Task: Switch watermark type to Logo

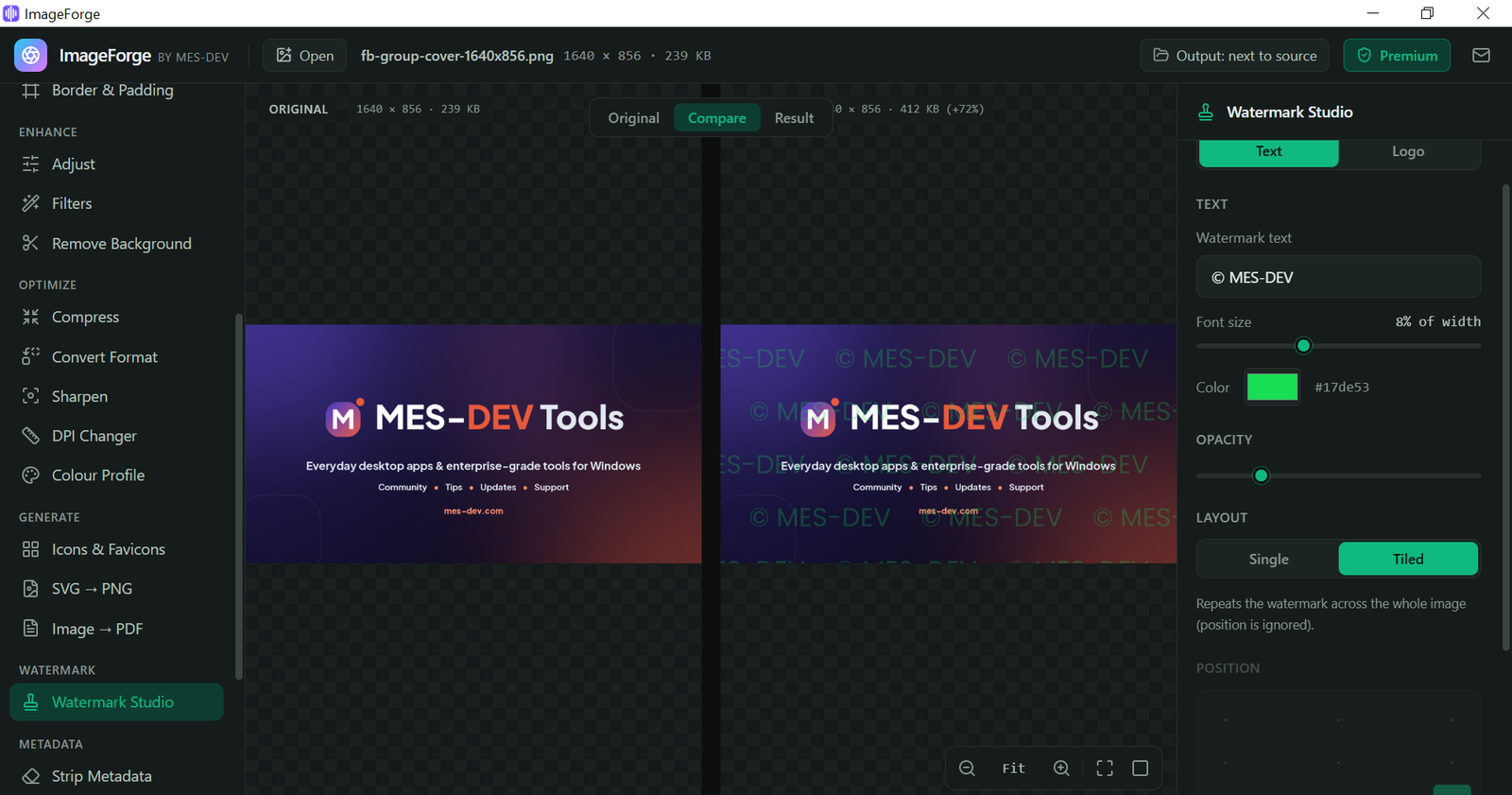Action: pos(1408,152)
